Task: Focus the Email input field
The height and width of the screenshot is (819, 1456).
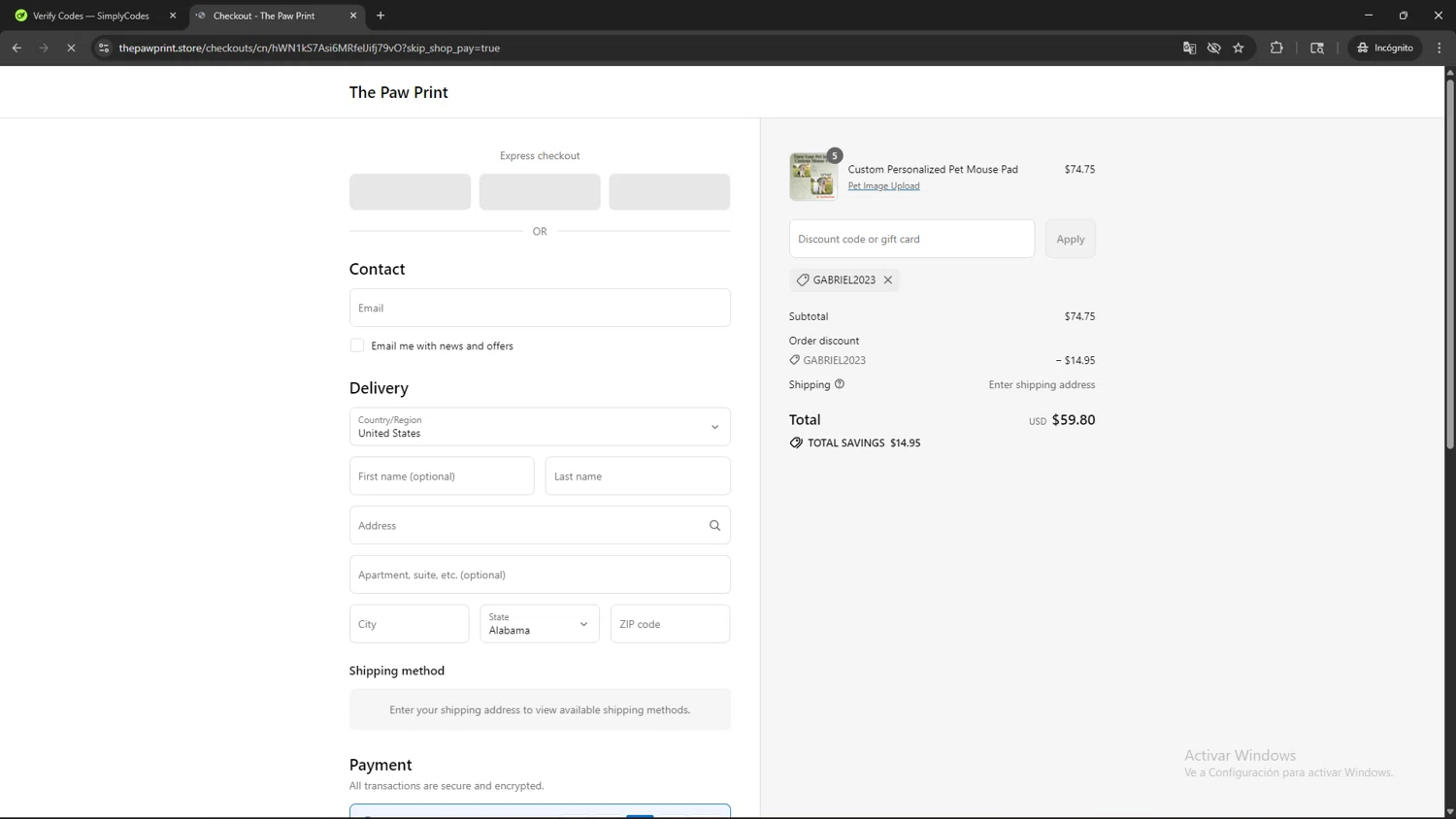Action: (540, 308)
